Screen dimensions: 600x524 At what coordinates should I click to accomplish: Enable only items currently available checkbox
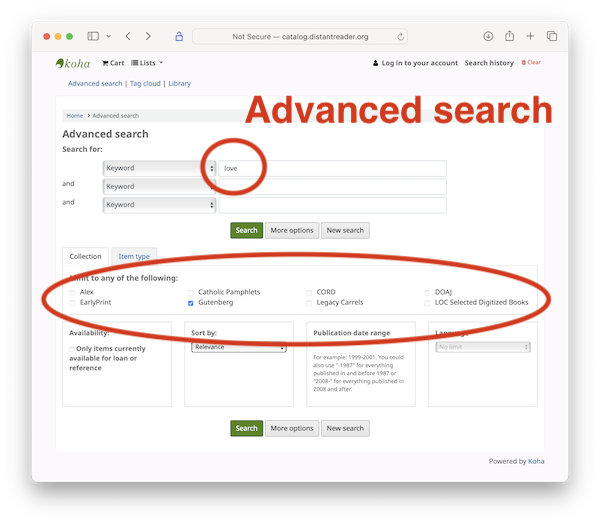click(x=71, y=349)
